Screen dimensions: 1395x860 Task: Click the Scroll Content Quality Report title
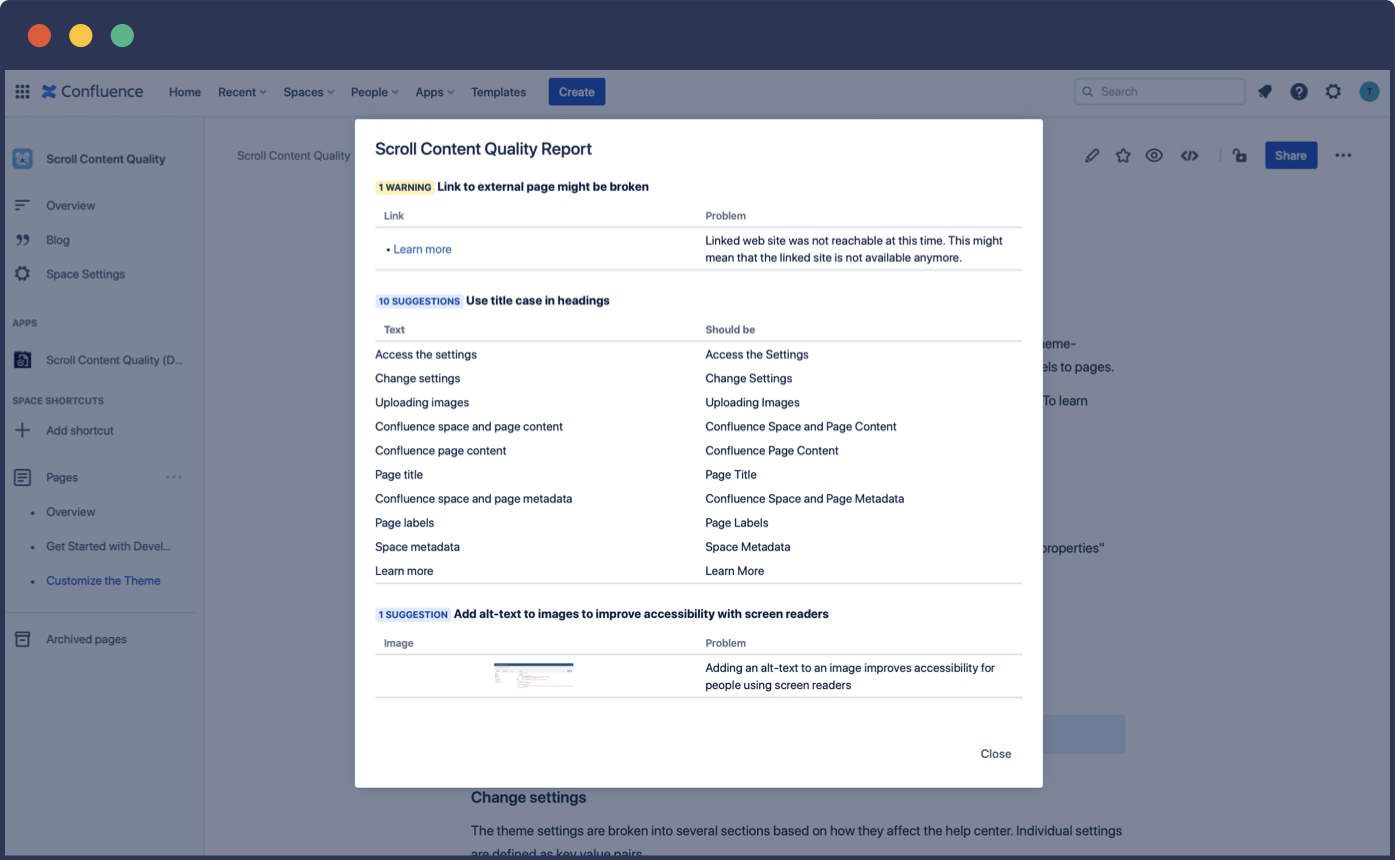click(x=483, y=149)
